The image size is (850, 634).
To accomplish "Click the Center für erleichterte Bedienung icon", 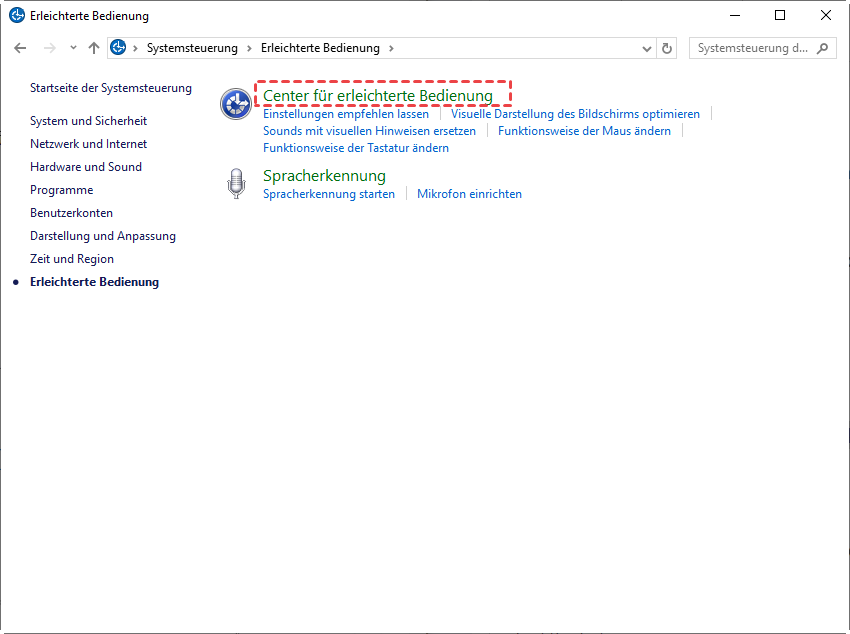I will click(x=236, y=103).
